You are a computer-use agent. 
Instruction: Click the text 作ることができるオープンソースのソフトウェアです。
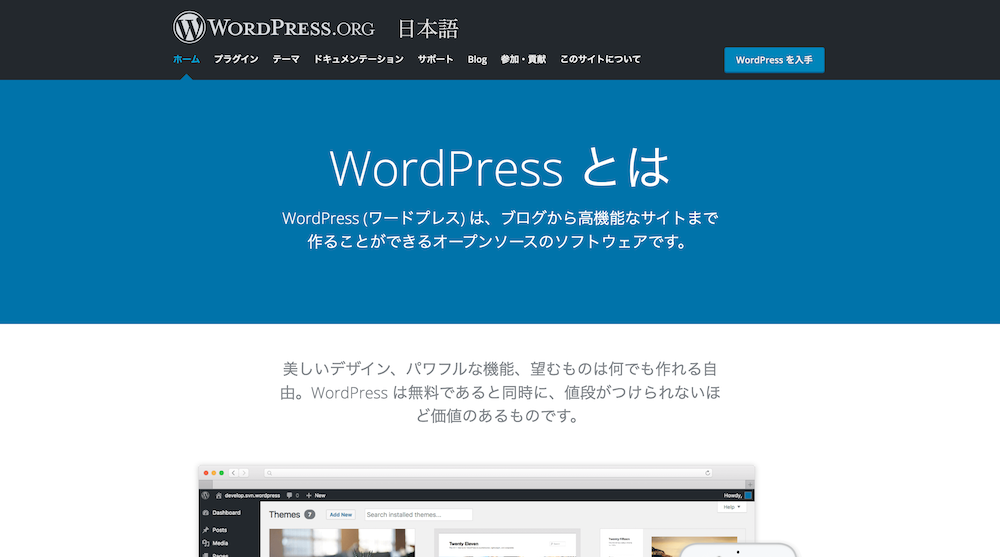pyautogui.click(x=497, y=242)
